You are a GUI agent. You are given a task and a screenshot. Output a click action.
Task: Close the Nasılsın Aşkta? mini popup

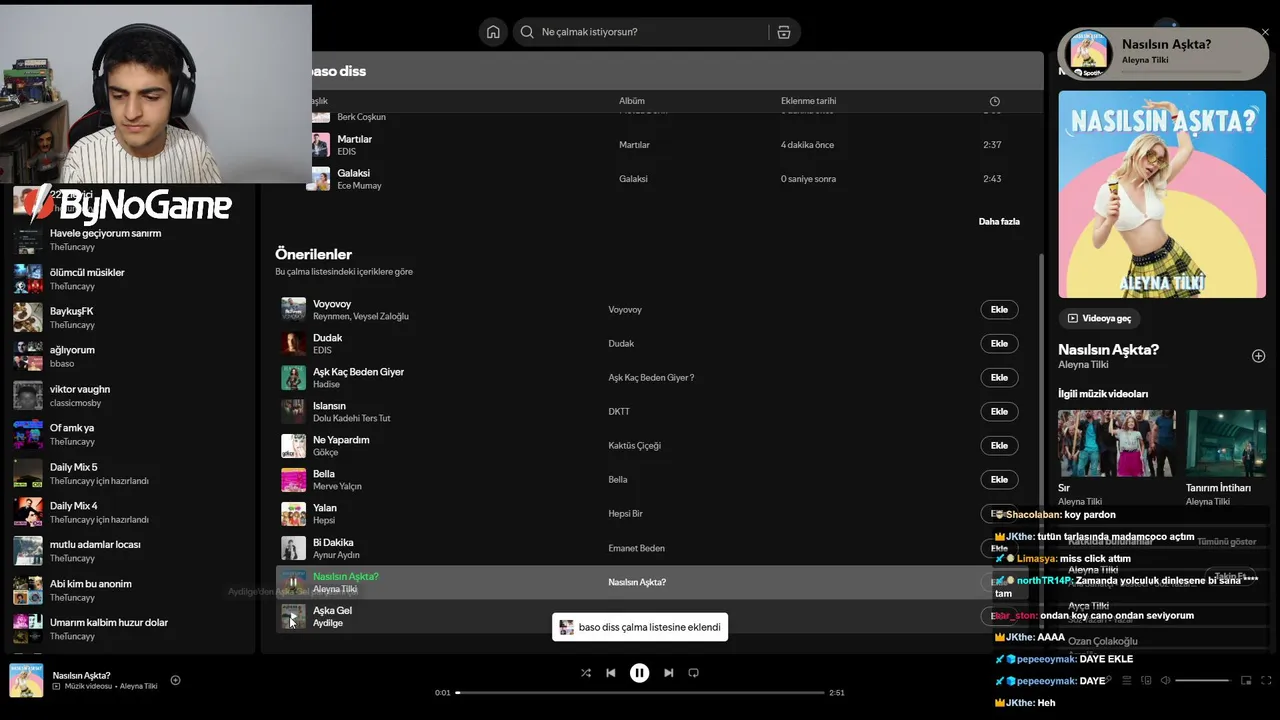click(x=1265, y=33)
